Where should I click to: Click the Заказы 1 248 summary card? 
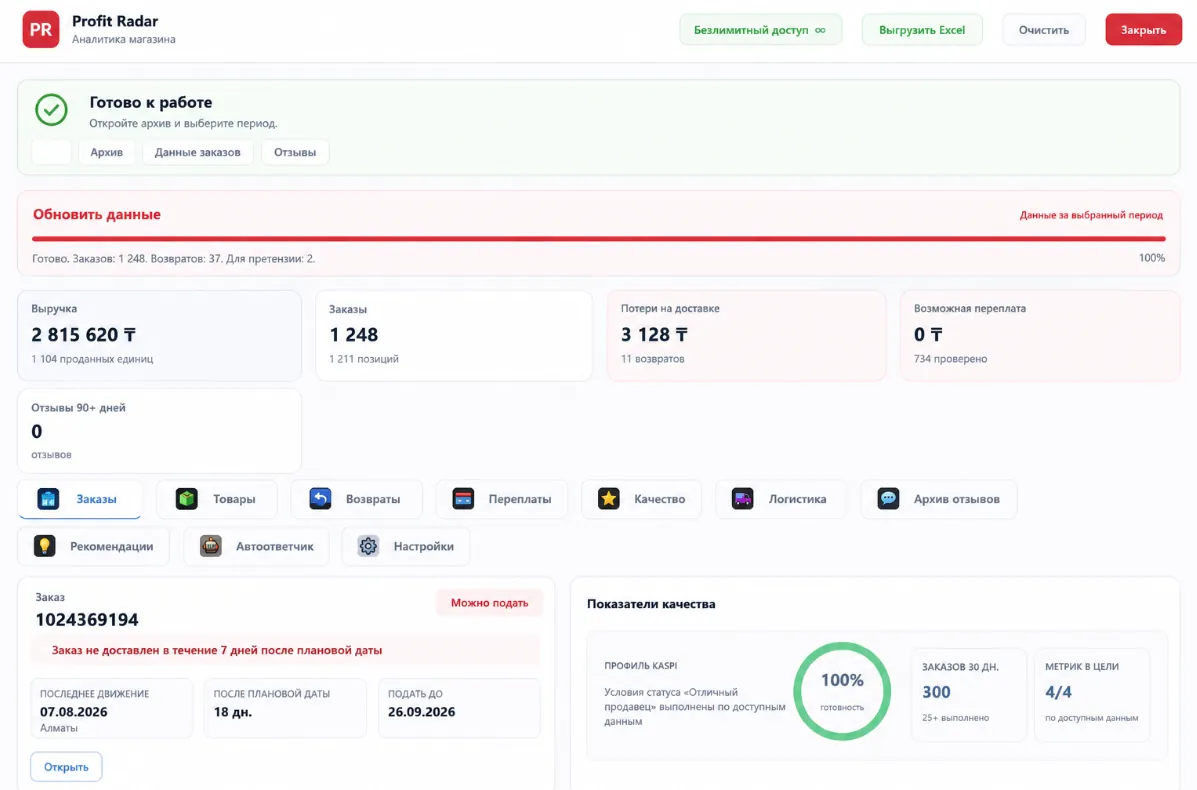click(454, 335)
